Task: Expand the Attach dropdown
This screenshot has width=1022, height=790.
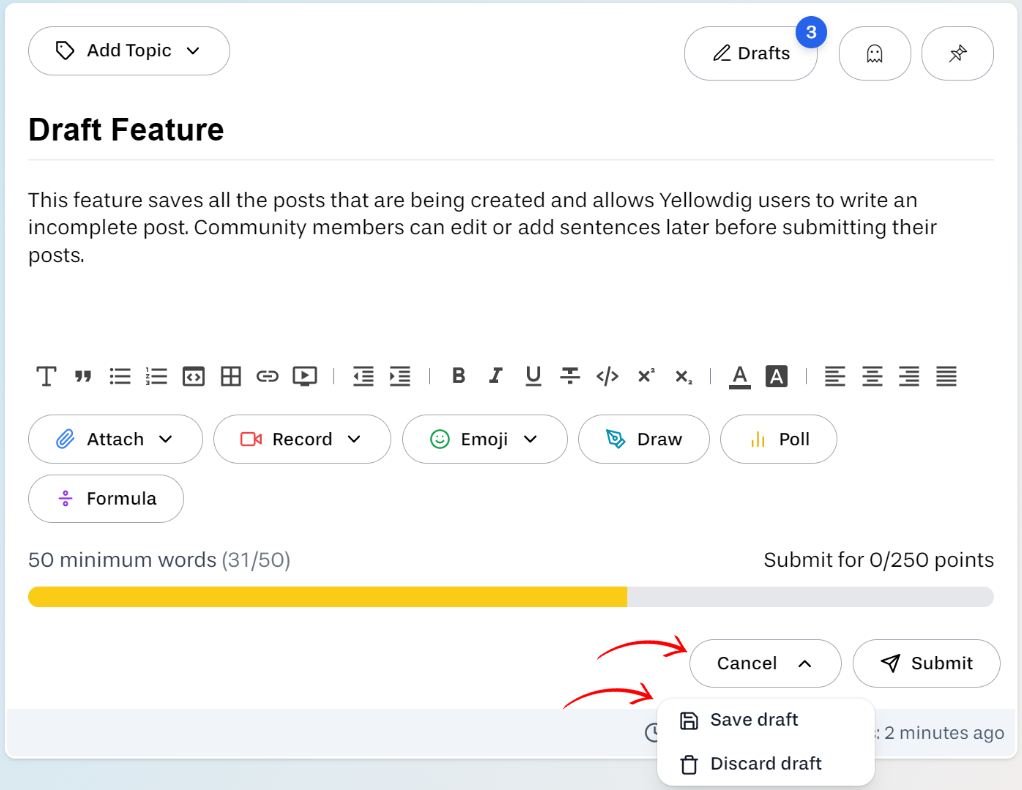Action: (x=115, y=439)
